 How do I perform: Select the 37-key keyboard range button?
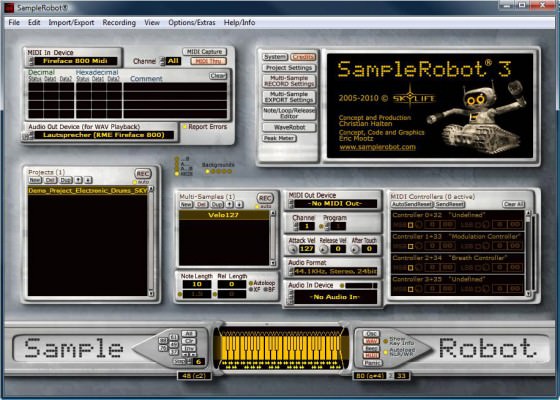tap(174, 352)
